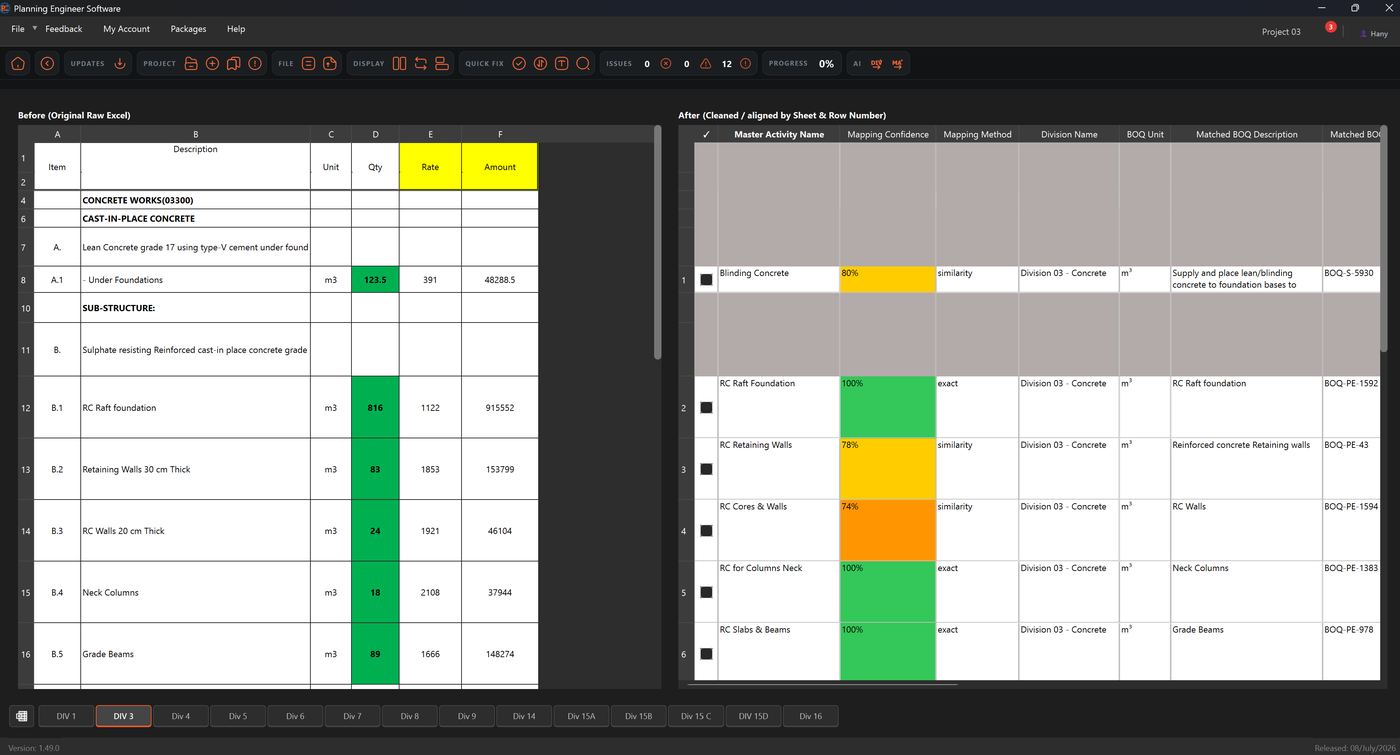Go to the Home icon
Screen dimensions: 1400x755
[18, 63]
